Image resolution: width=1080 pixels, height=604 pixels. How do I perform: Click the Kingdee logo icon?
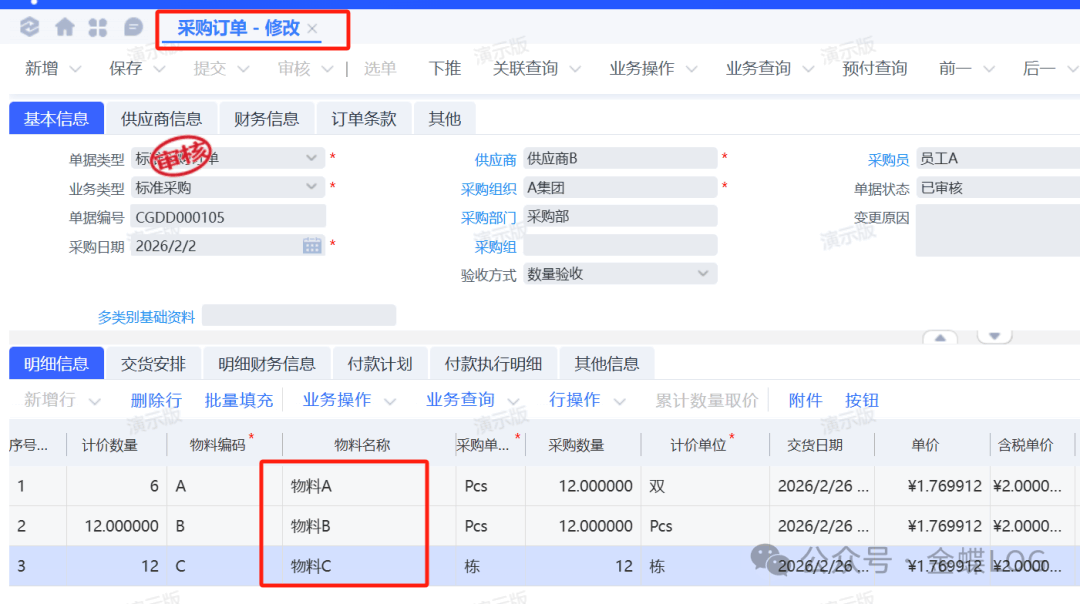coord(30,27)
